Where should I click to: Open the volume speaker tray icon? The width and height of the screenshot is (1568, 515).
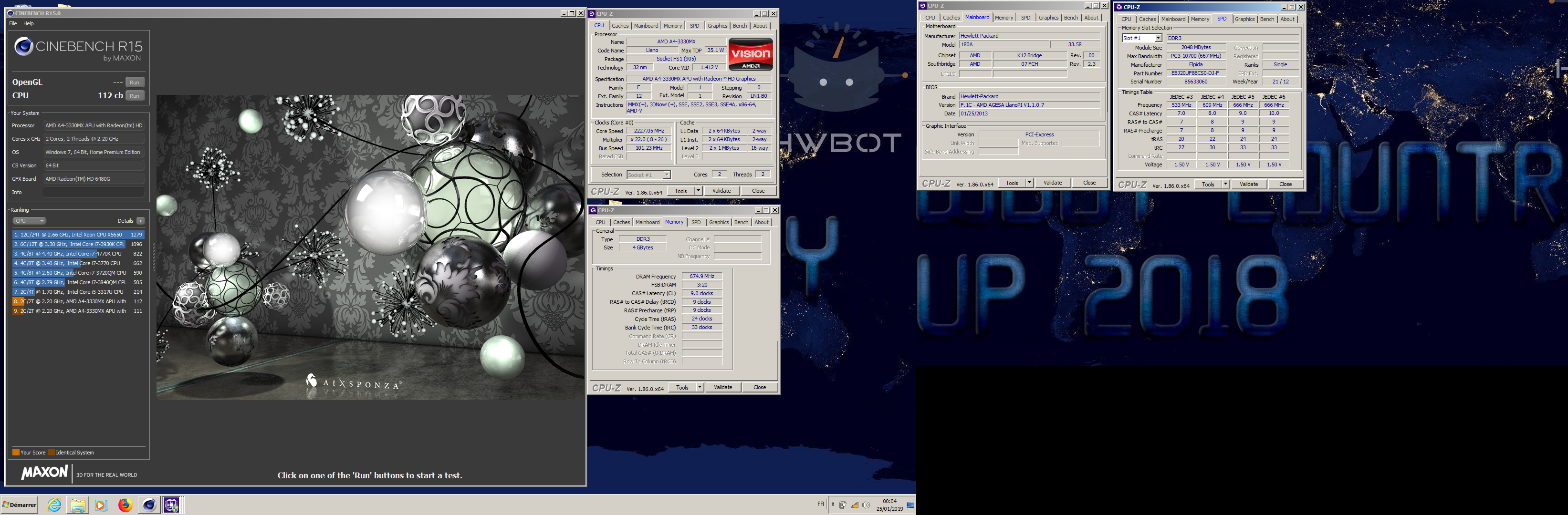pos(866,505)
